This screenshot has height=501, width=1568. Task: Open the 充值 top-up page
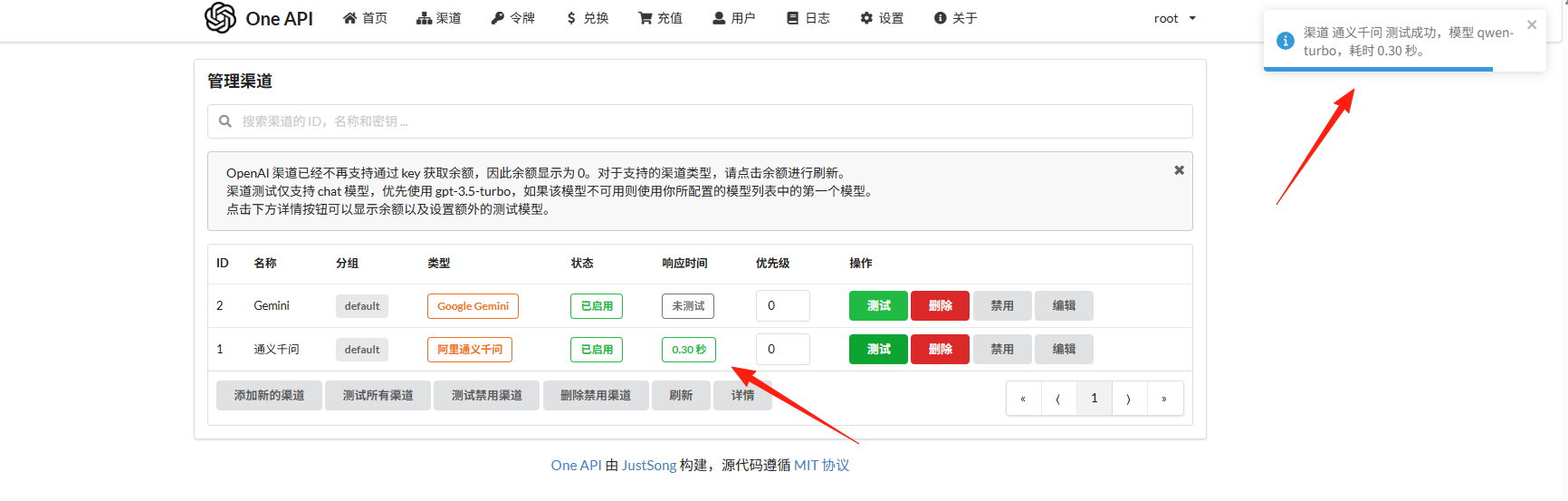[x=661, y=18]
